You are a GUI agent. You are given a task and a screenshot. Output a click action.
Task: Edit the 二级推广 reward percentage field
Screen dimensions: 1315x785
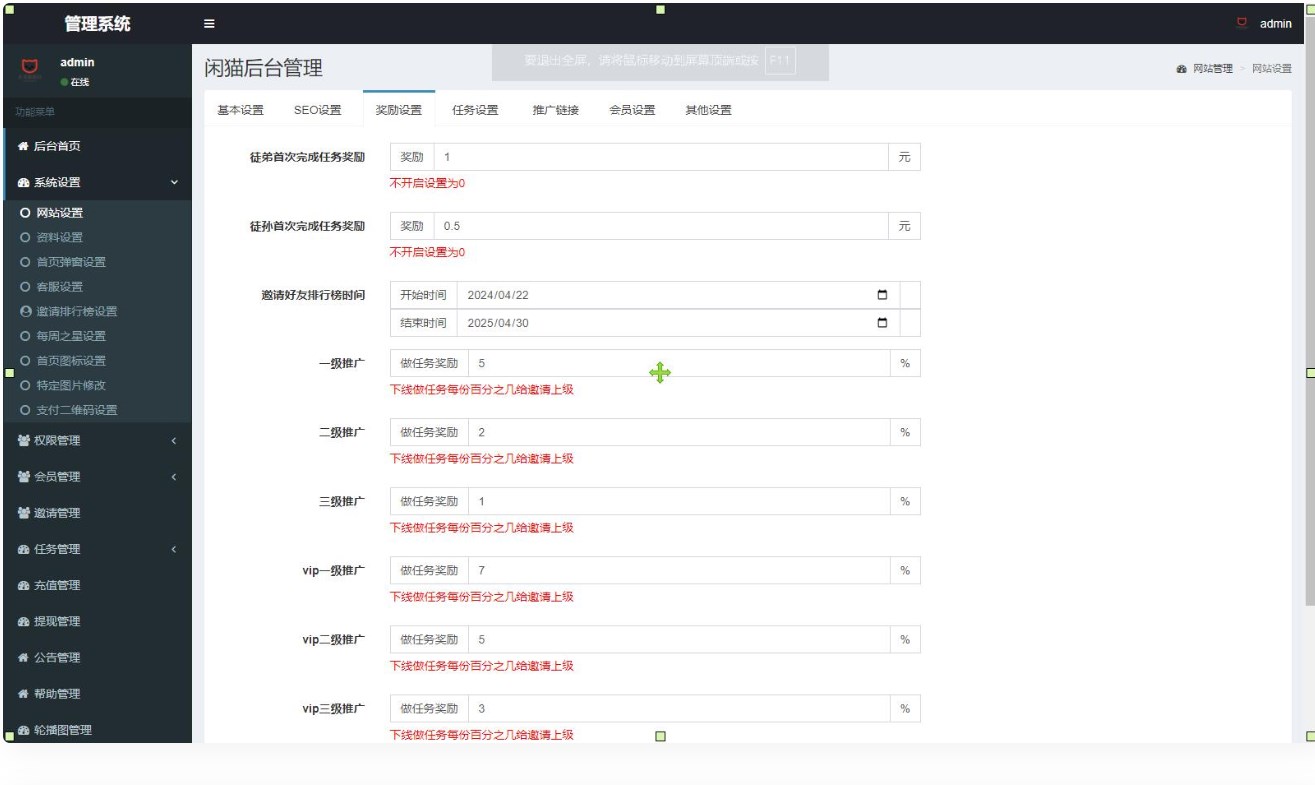click(679, 432)
